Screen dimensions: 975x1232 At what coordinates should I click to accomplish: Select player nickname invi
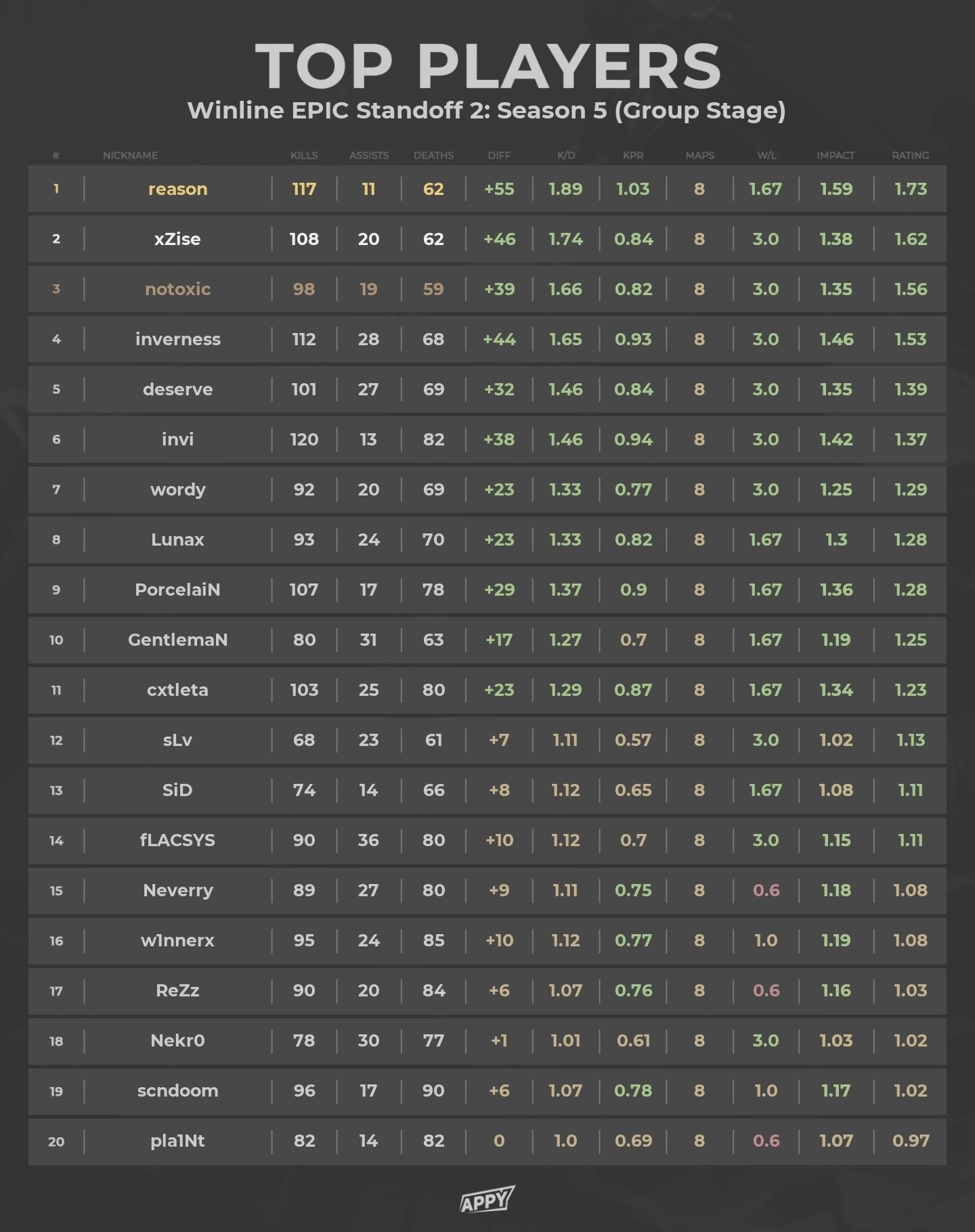(x=177, y=439)
